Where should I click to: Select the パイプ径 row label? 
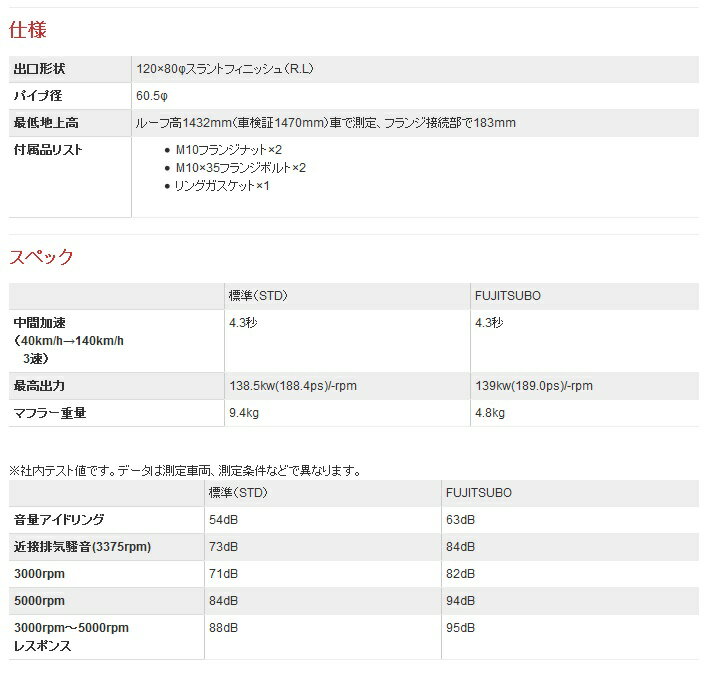click(38, 96)
